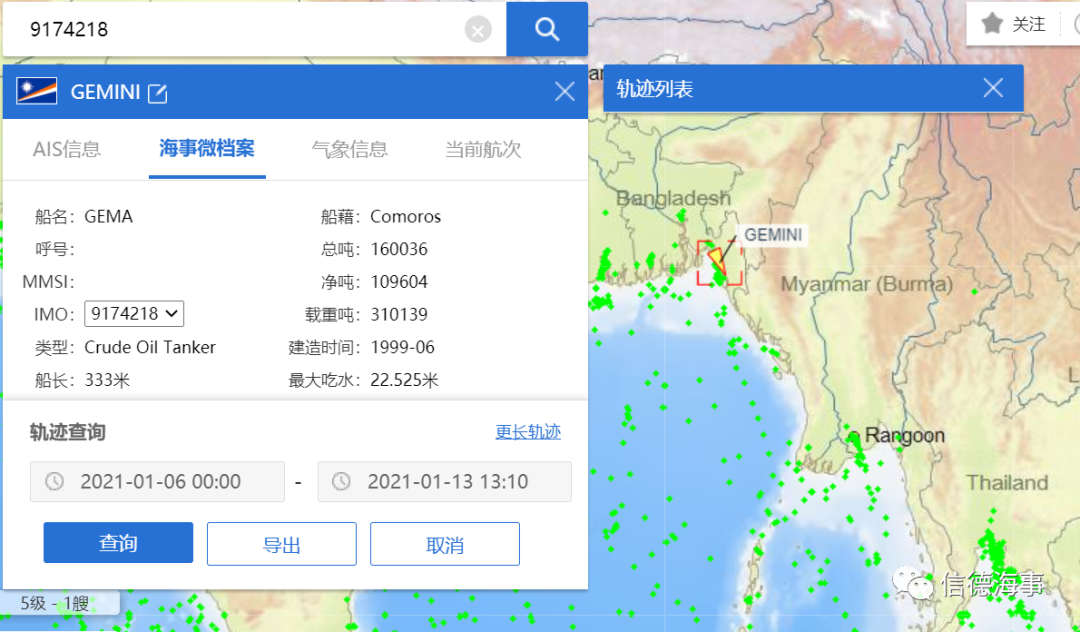Viewport: 1080px width, 632px height.
Task: Switch to the AIS信息 tab
Action: (67, 150)
